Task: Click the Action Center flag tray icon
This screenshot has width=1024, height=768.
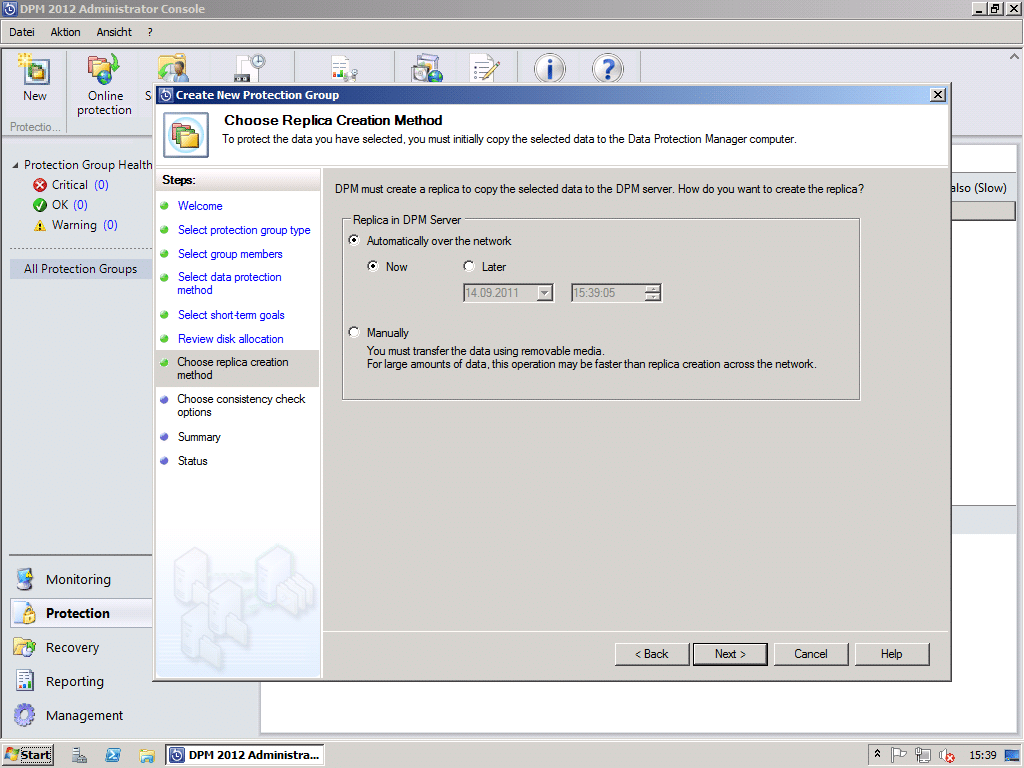Action: [x=899, y=755]
